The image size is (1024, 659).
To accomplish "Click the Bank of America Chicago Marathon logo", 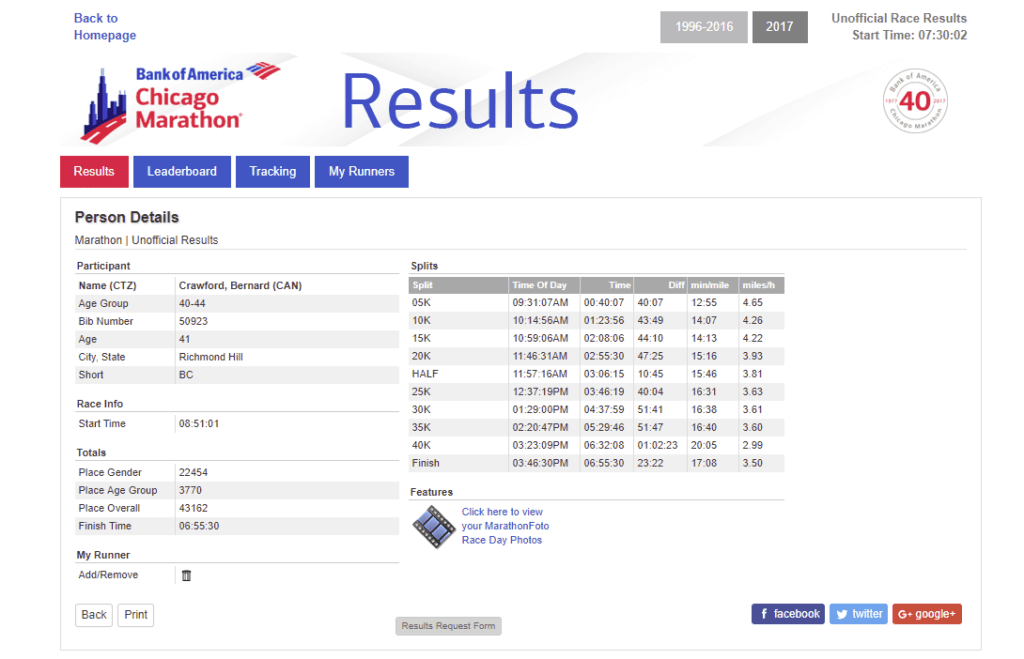I will [180, 103].
